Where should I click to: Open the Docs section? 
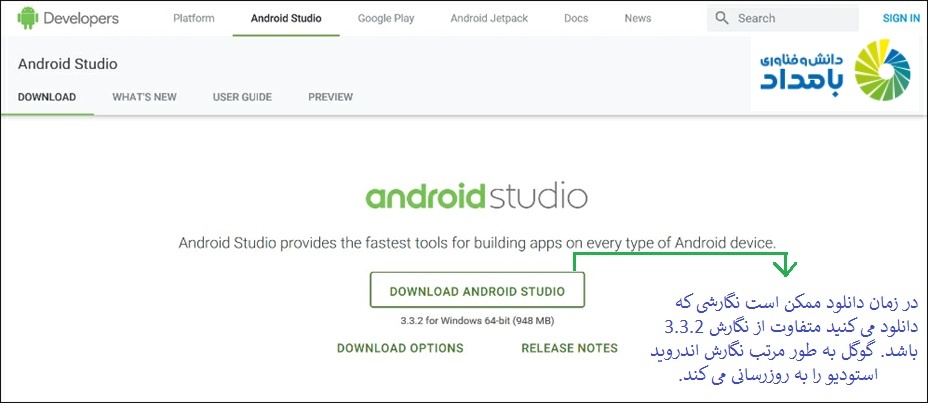576,18
